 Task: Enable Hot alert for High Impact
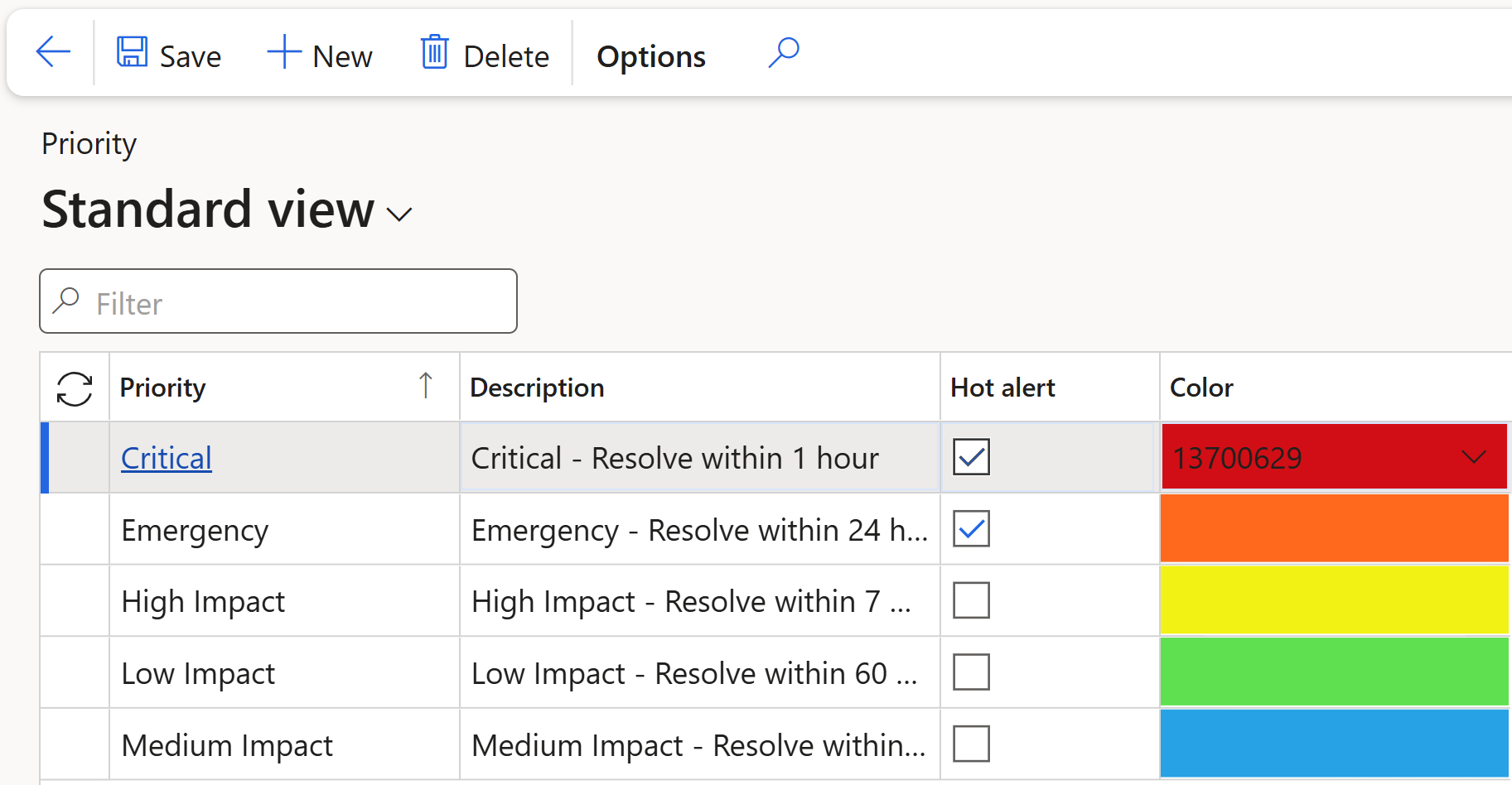[970, 600]
